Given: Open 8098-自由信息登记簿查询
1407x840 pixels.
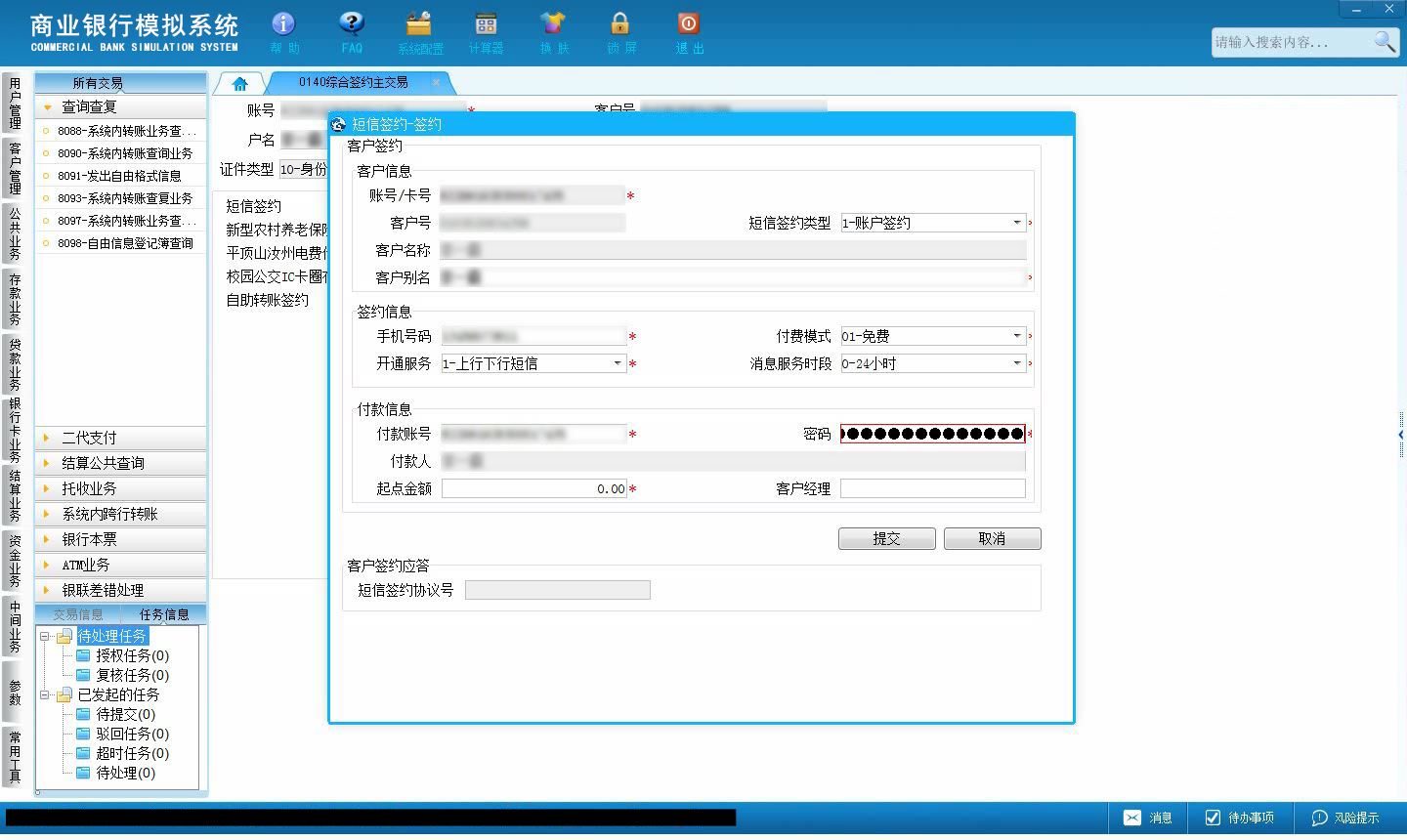Looking at the screenshot, I should (x=121, y=243).
